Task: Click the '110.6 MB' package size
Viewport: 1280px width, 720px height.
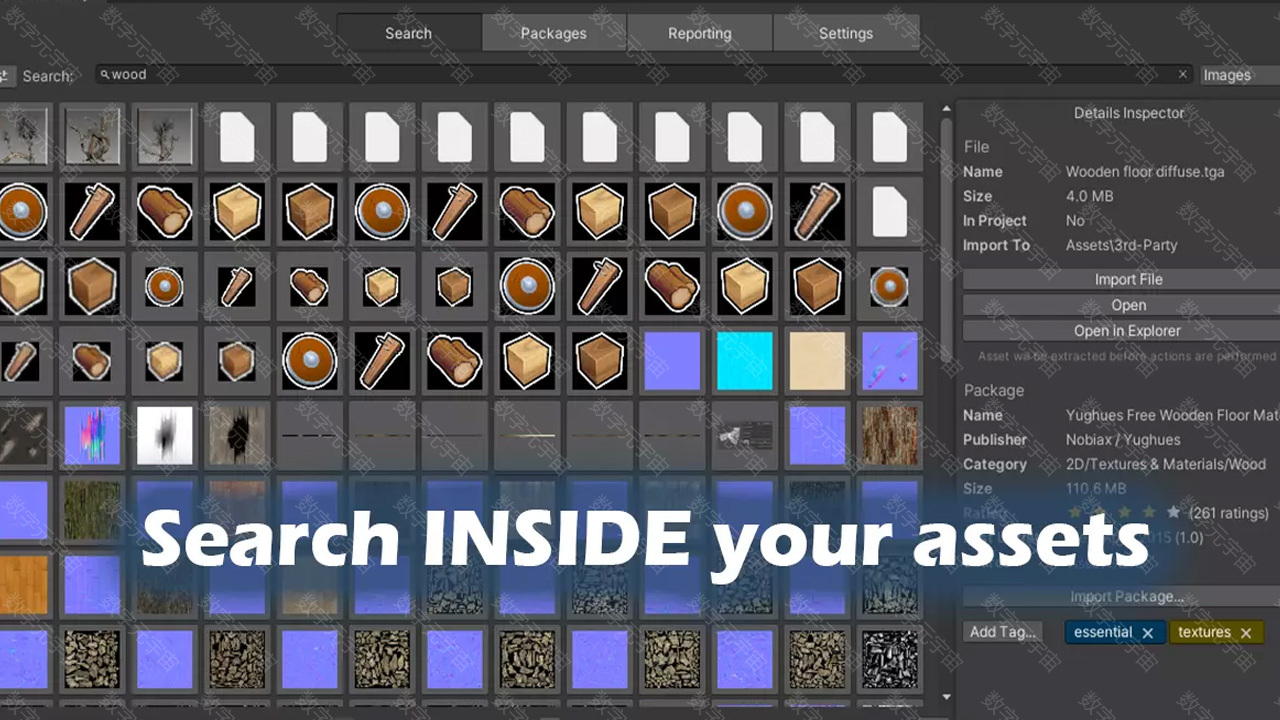Action: pyautogui.click(x=1096, y=489)
